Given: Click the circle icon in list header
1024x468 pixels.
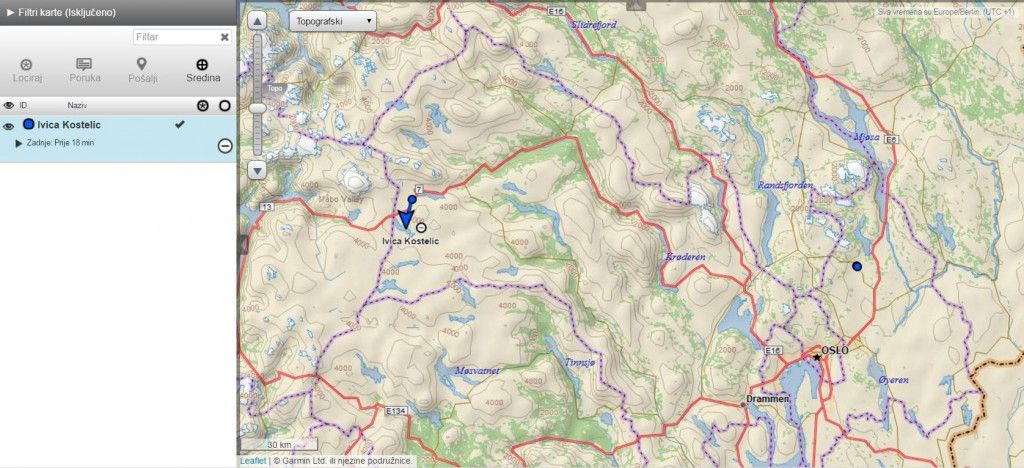Looking at the screenshot, I should (225, 105).
